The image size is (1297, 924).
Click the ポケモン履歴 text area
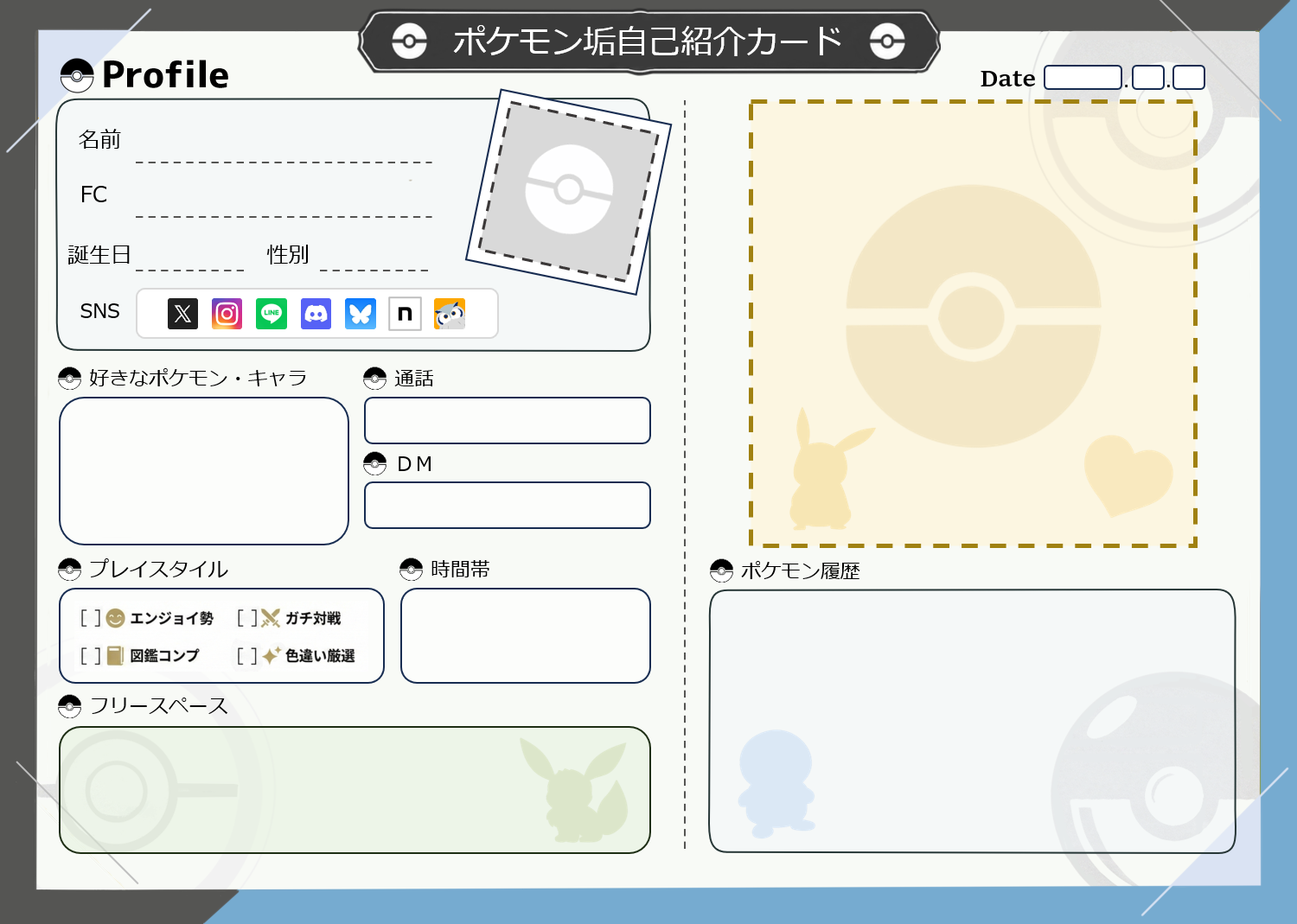coord(972,721)
